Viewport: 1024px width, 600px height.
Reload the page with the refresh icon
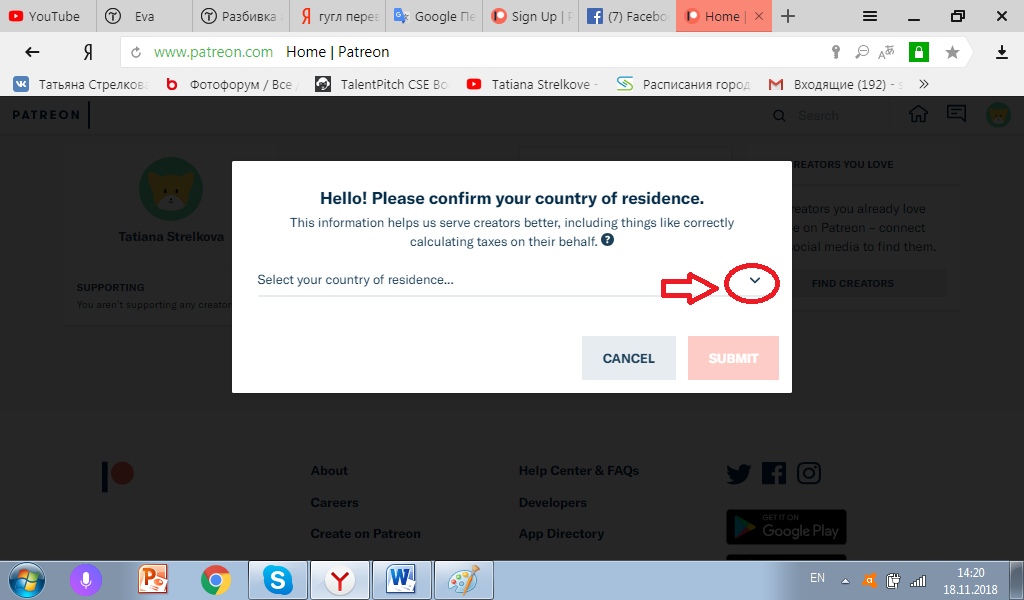tap(136, 52)
